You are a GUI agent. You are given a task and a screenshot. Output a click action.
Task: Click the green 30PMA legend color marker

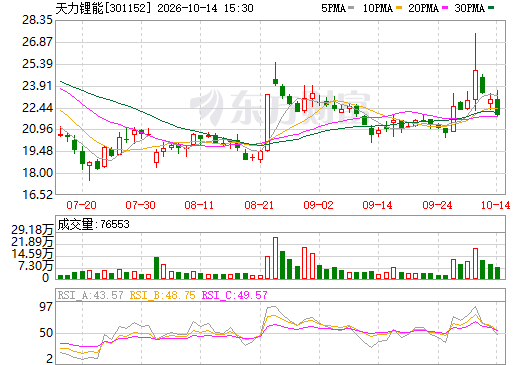point(491,8)
